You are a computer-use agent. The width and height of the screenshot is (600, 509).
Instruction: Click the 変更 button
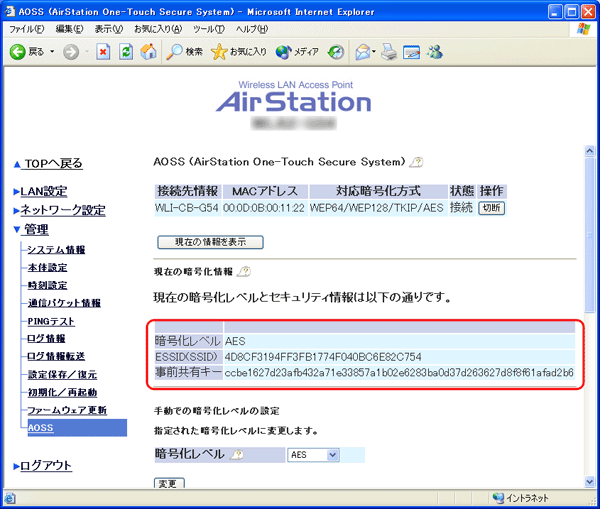169,483
